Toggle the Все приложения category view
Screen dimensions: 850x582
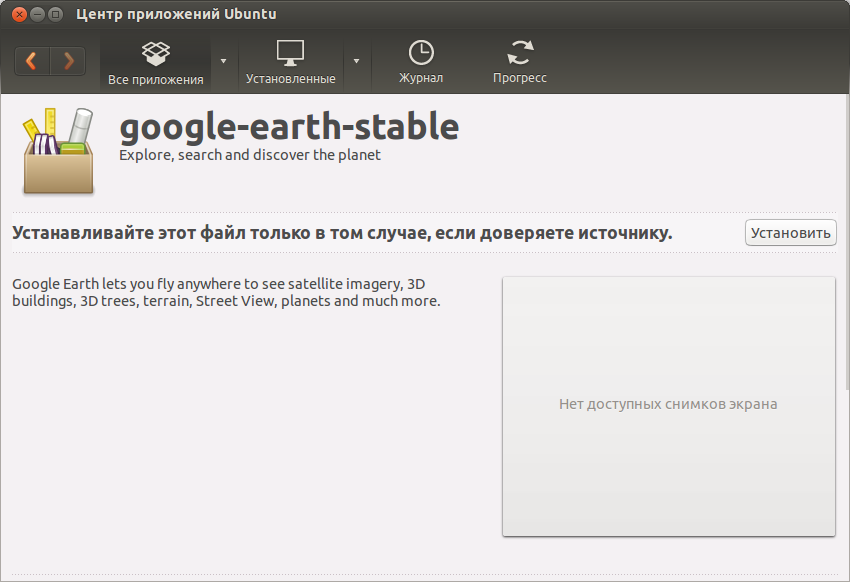[x=156, y=78]
